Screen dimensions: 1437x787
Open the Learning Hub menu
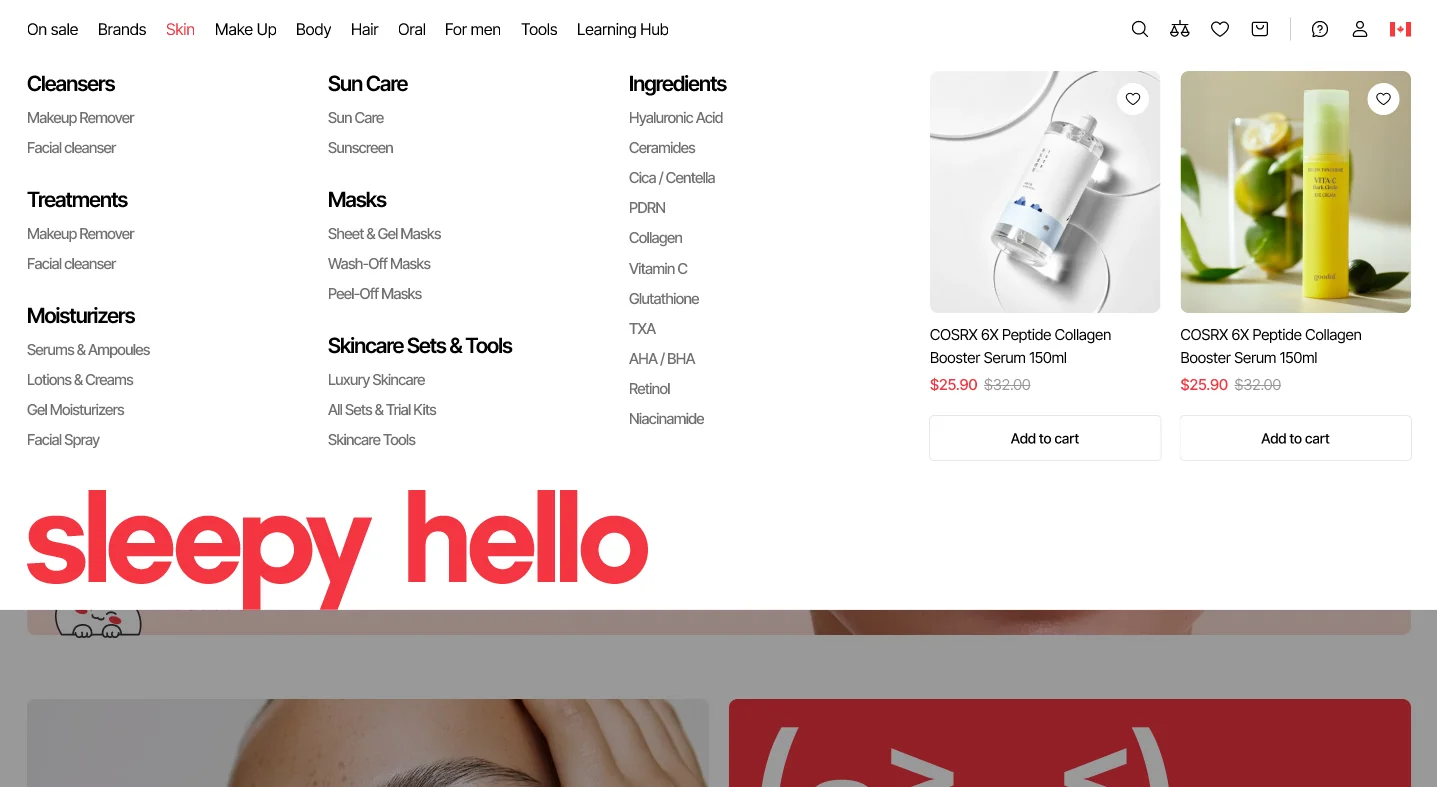(x=622, y=29)
